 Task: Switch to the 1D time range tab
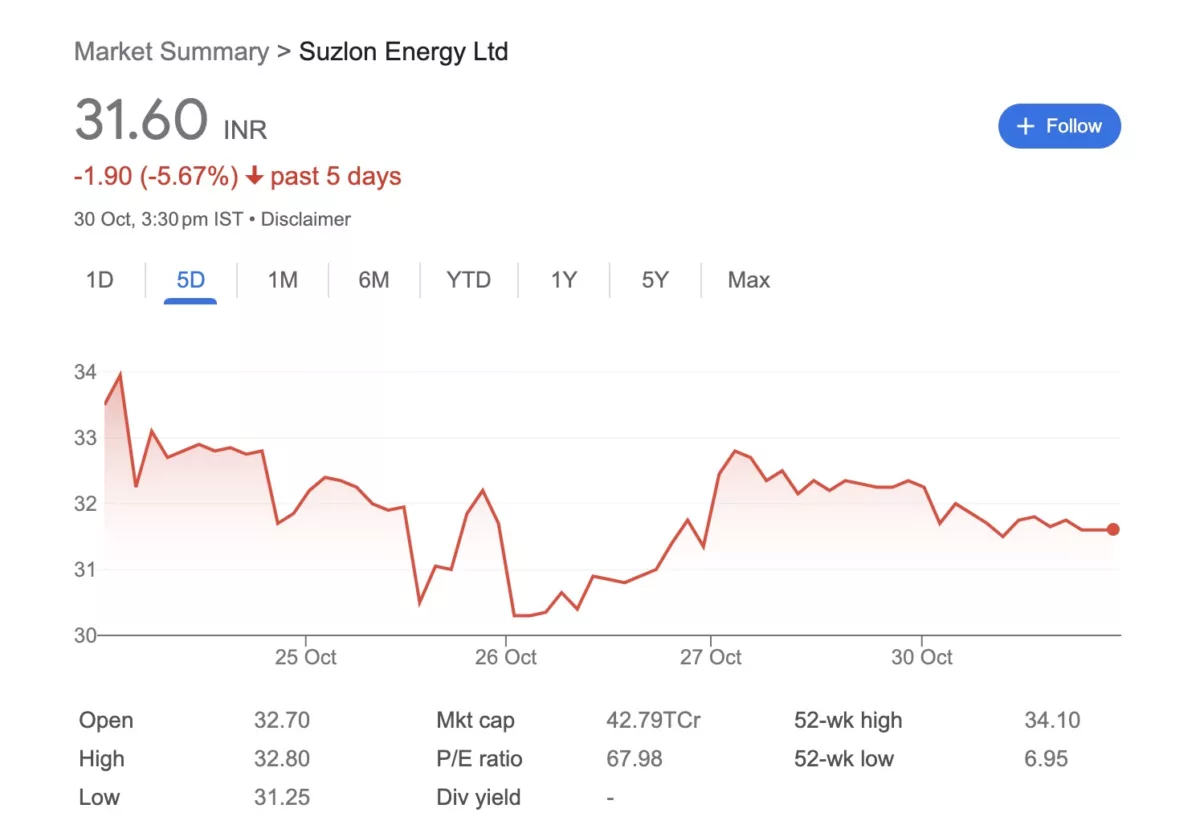tap(100, 280)
